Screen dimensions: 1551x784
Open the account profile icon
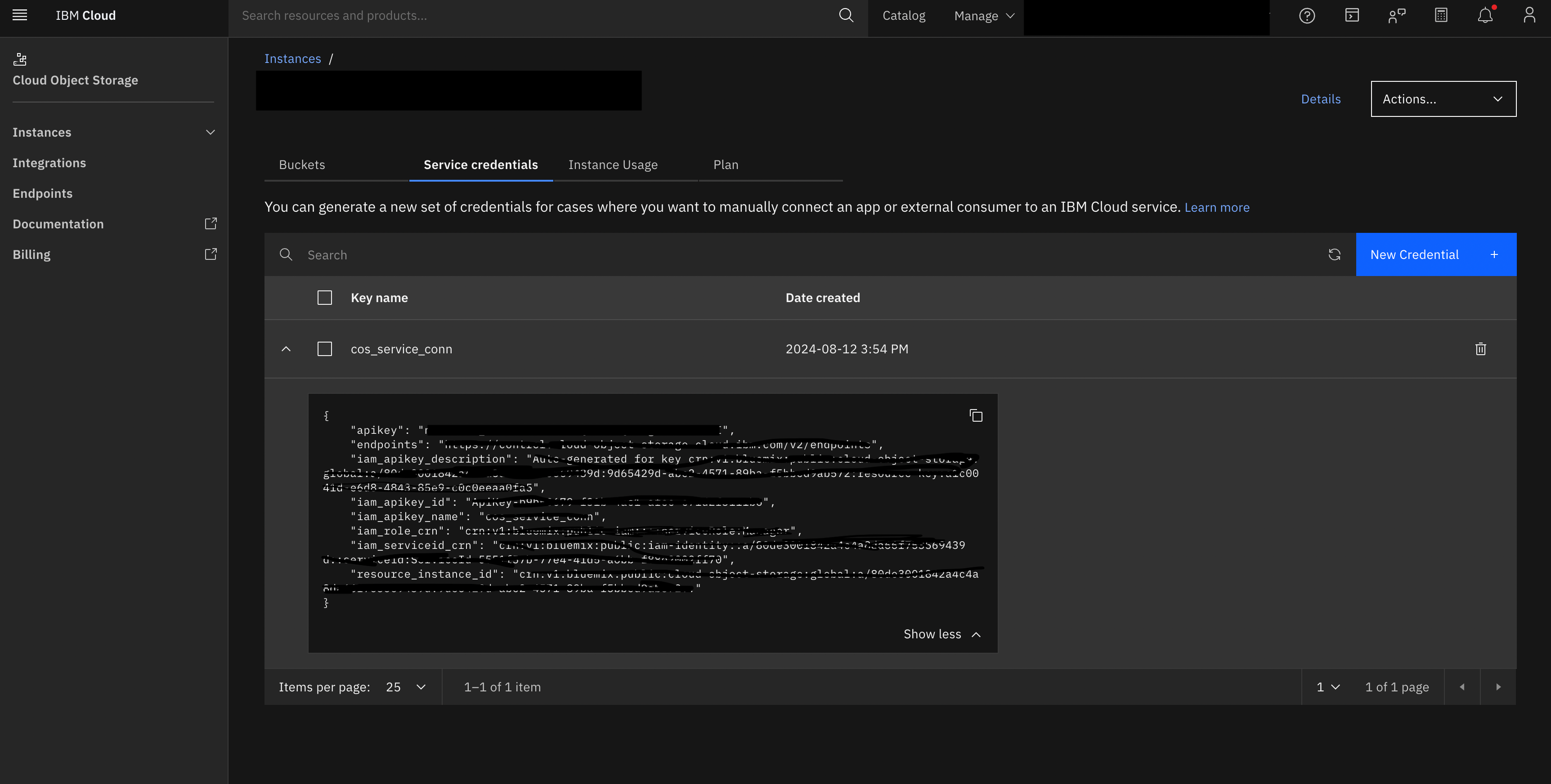coord(1529,16)
